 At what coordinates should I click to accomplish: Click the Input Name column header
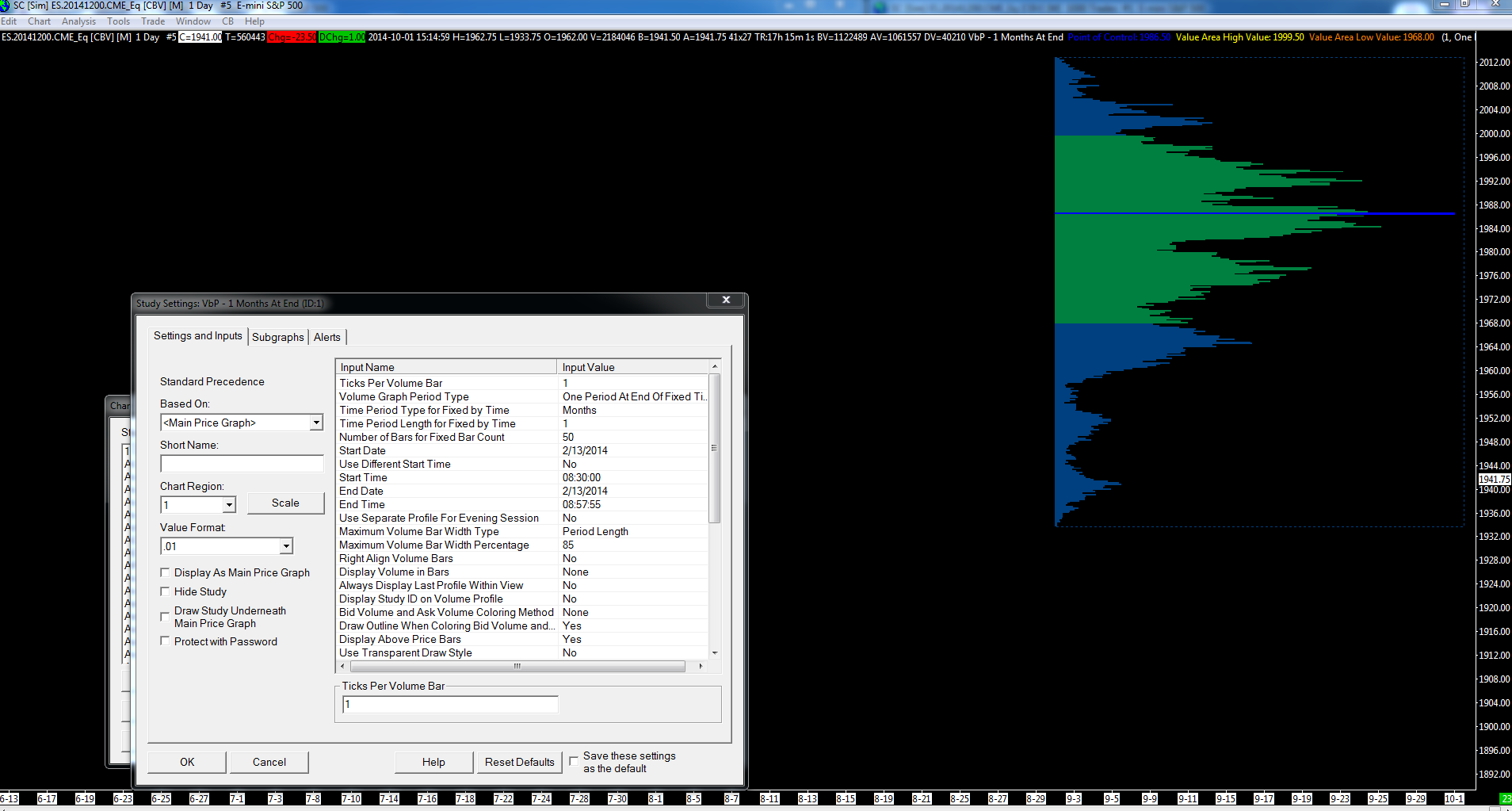447,367
